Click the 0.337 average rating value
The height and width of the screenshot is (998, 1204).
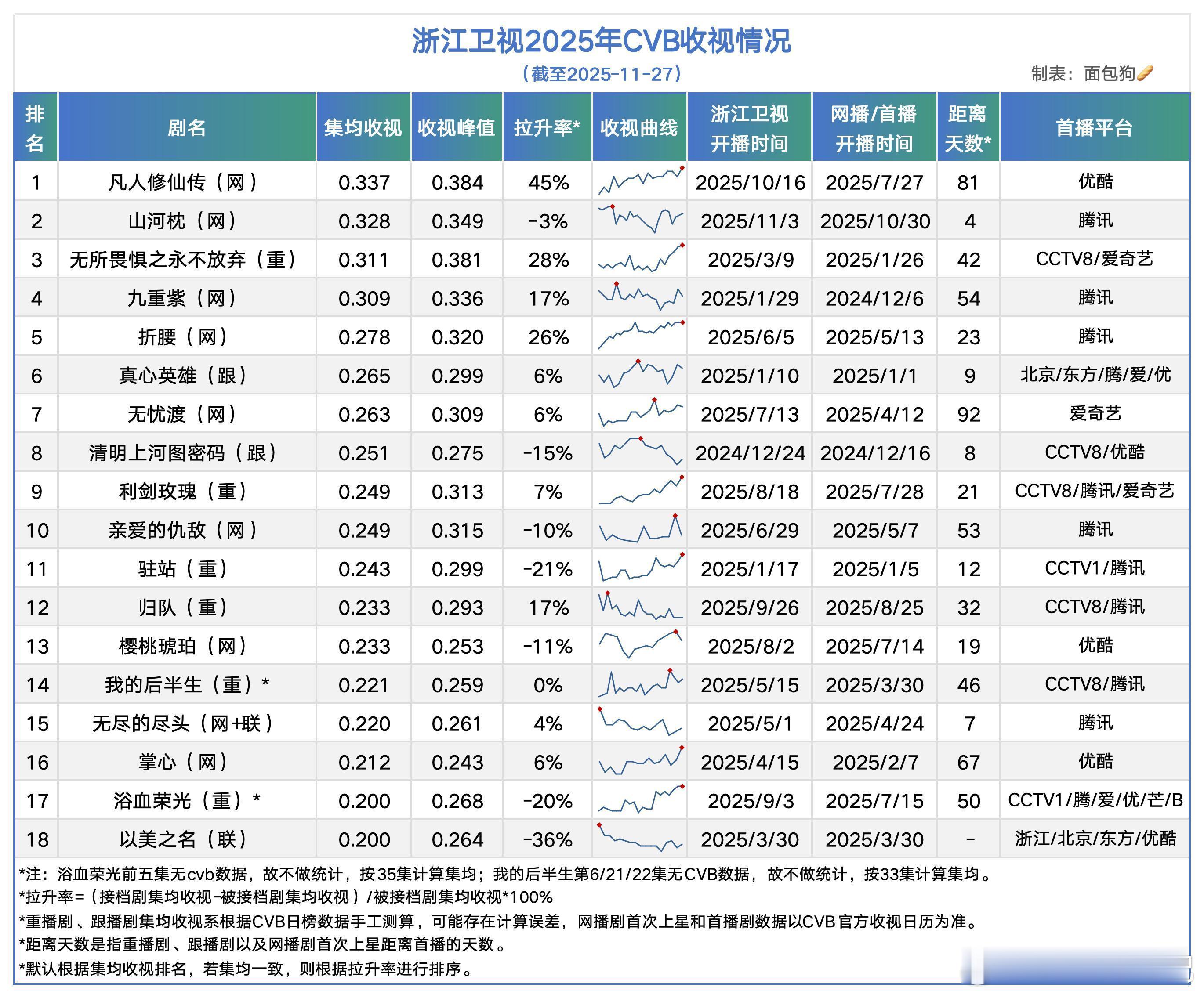pos(363,182)
